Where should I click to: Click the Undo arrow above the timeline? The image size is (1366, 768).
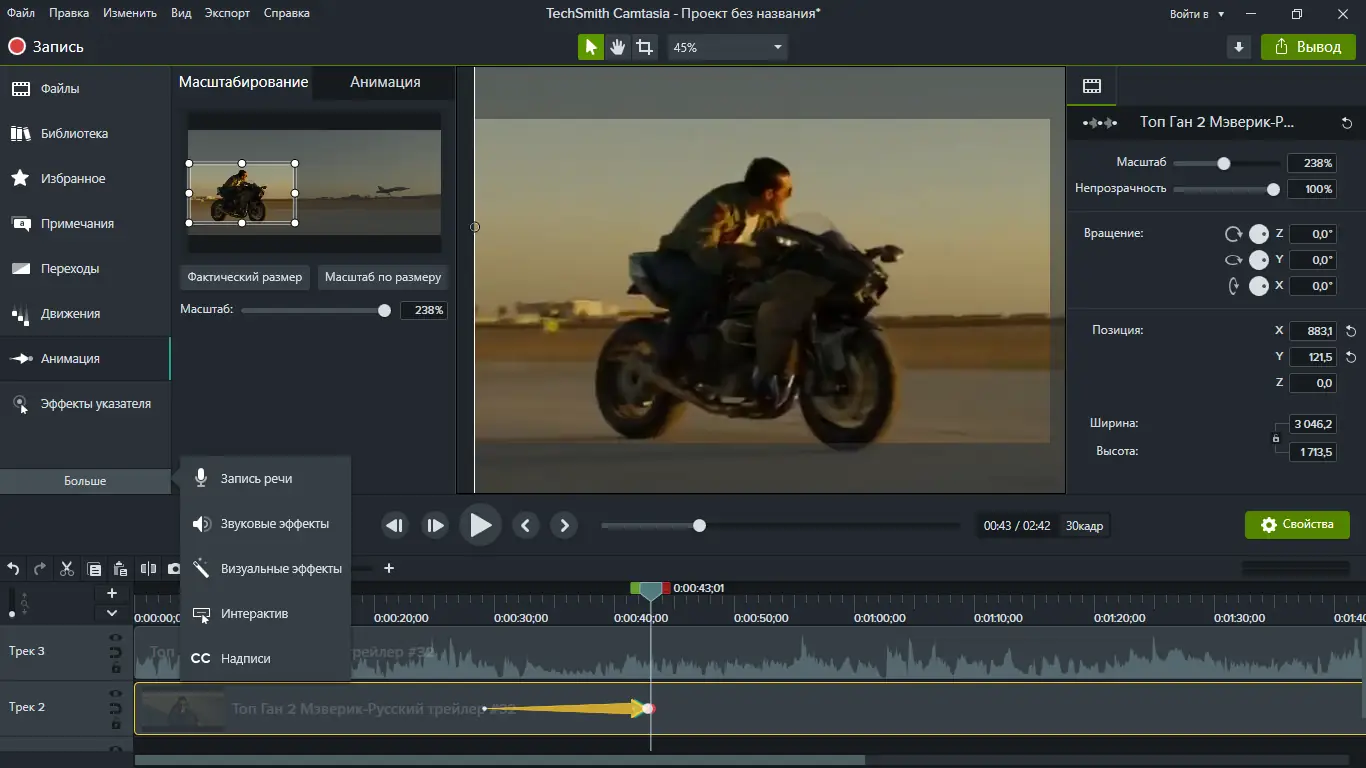[x=13, y=568]
